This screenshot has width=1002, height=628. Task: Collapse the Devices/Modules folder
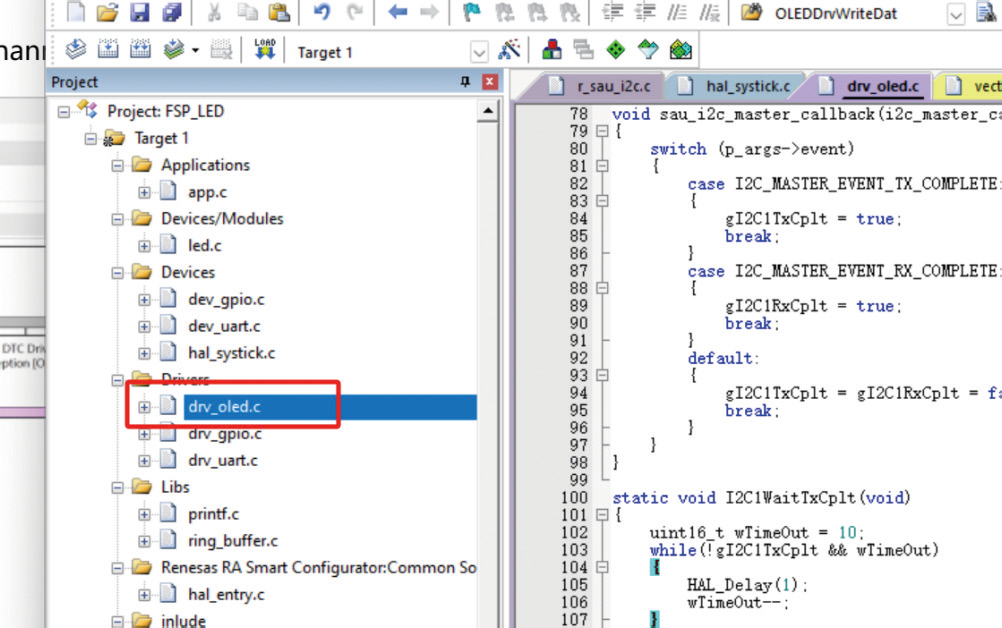pos(118,219)
